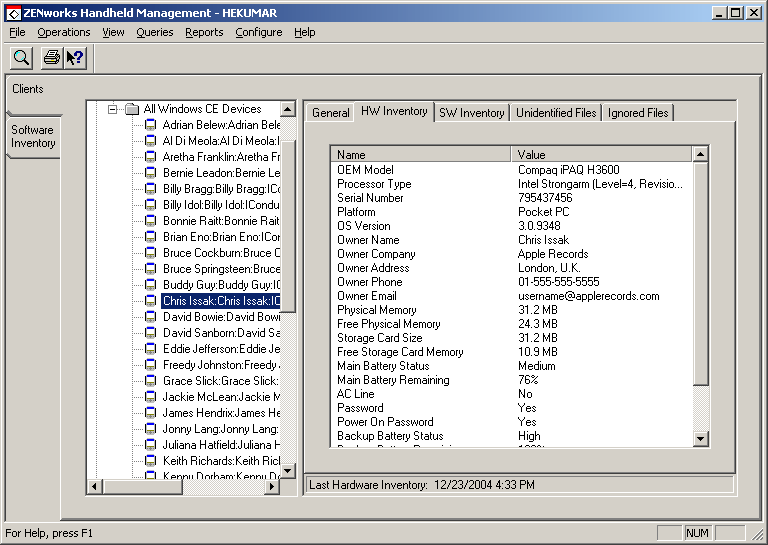768x545 pixels.
Task: Click the device icon beside Aretha Franklin
Action: (151, 157)
